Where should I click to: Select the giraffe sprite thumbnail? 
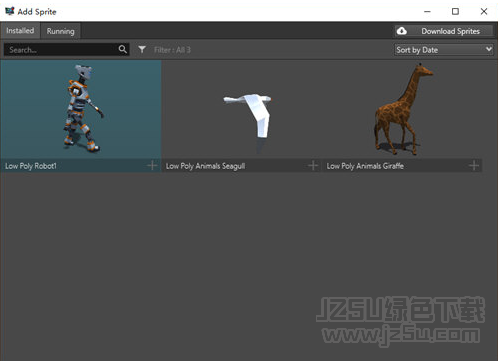click(x=402, y=109)
